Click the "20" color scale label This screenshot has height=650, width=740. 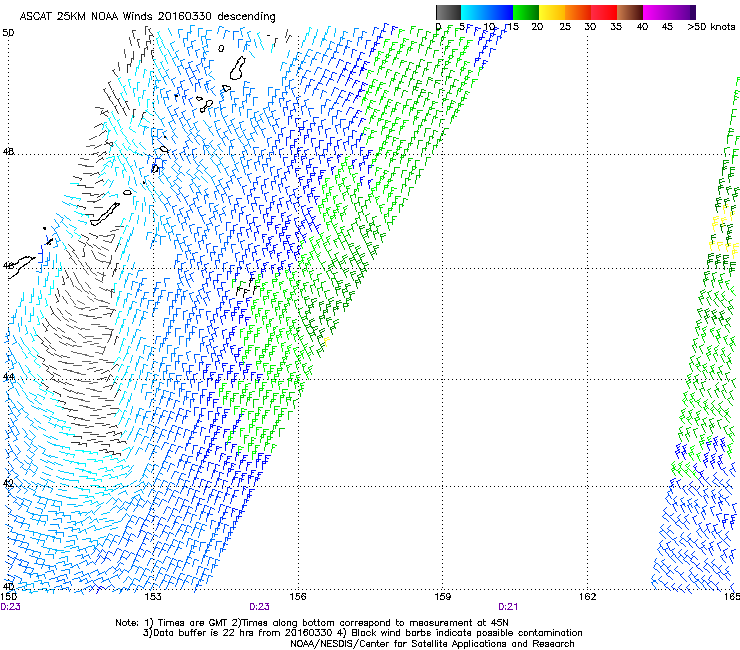(537, 26)
